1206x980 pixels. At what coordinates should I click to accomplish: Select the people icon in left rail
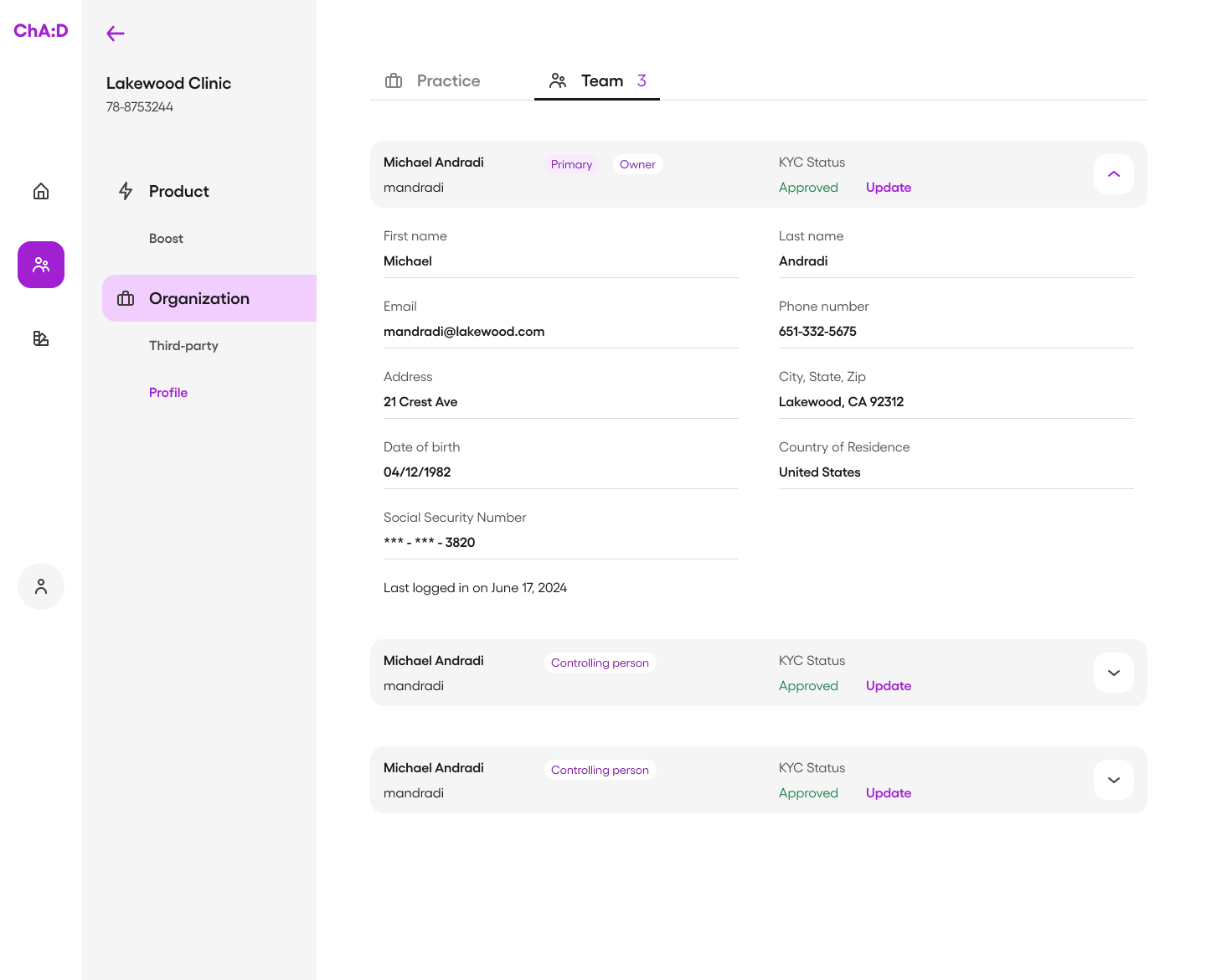click(41, 265)
